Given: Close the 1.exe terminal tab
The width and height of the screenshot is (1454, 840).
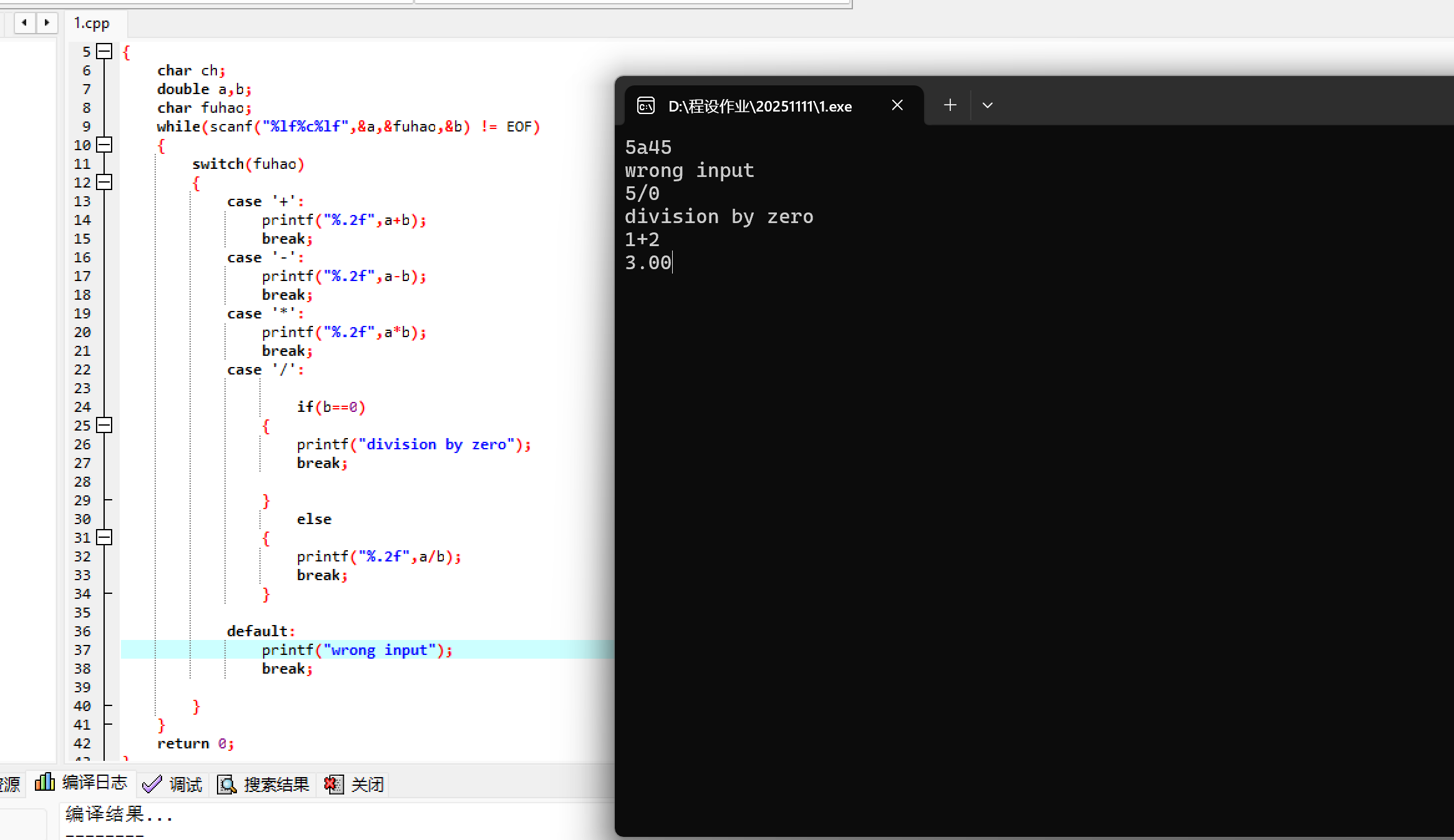Looking at the screenshot, I should point(897,105).
